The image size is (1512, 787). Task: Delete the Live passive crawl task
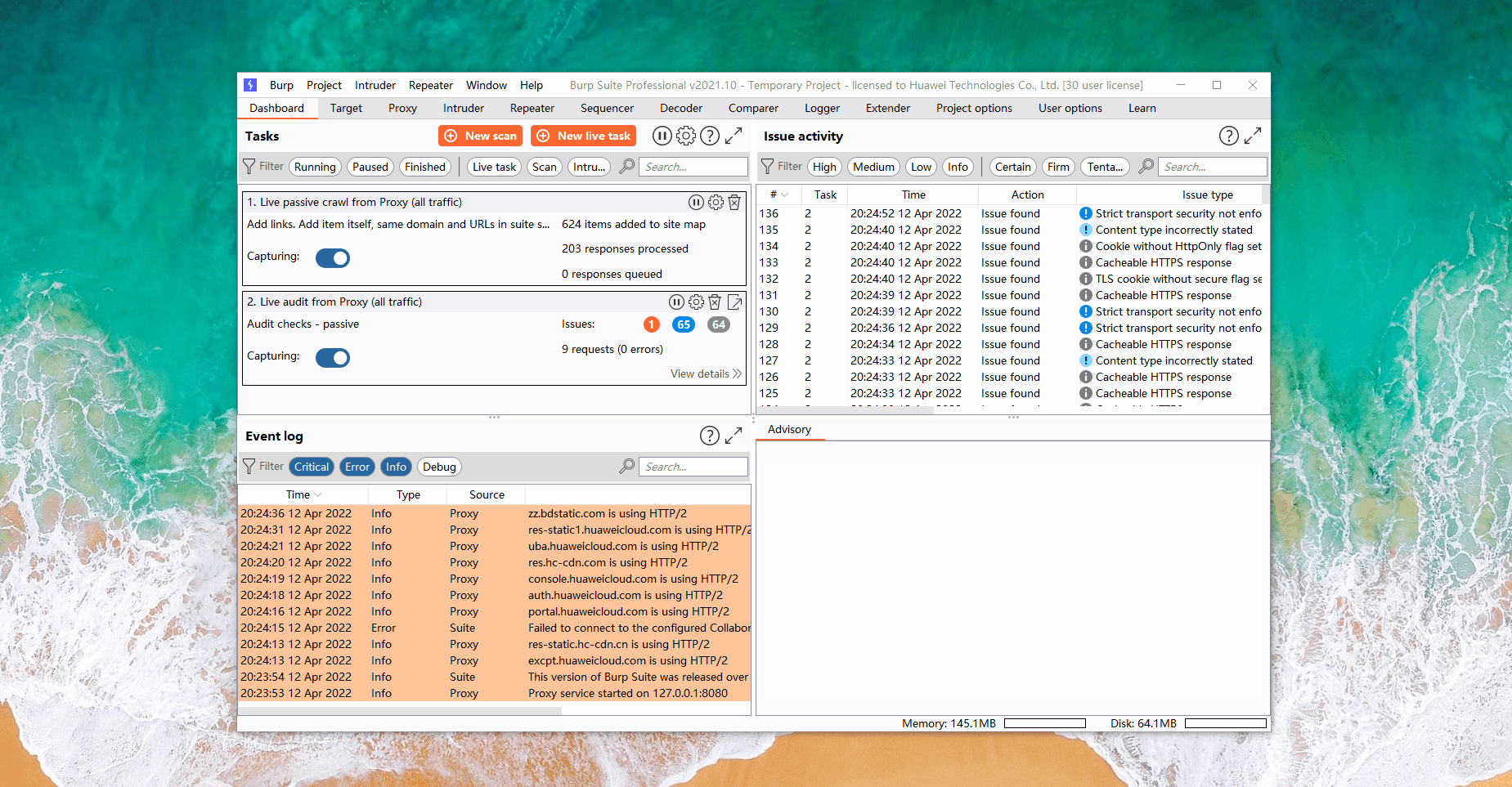click(x=734, y=202)
